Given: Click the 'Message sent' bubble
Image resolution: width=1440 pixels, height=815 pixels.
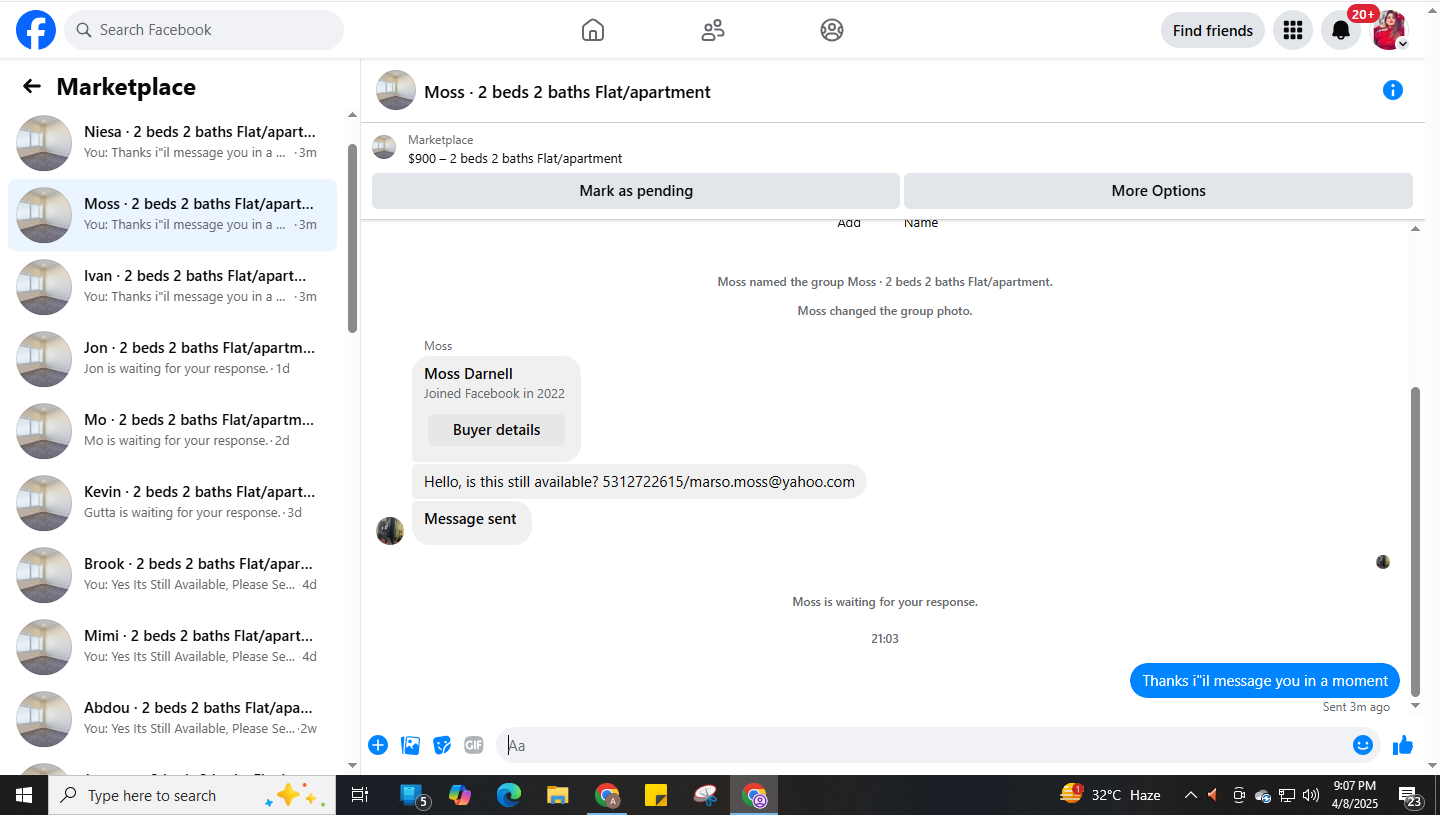Looking at the screenshot, I should tap(471, 522).
